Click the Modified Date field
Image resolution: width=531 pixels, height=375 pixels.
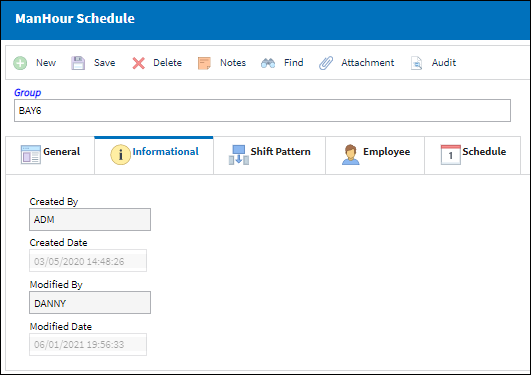point(88,345)
